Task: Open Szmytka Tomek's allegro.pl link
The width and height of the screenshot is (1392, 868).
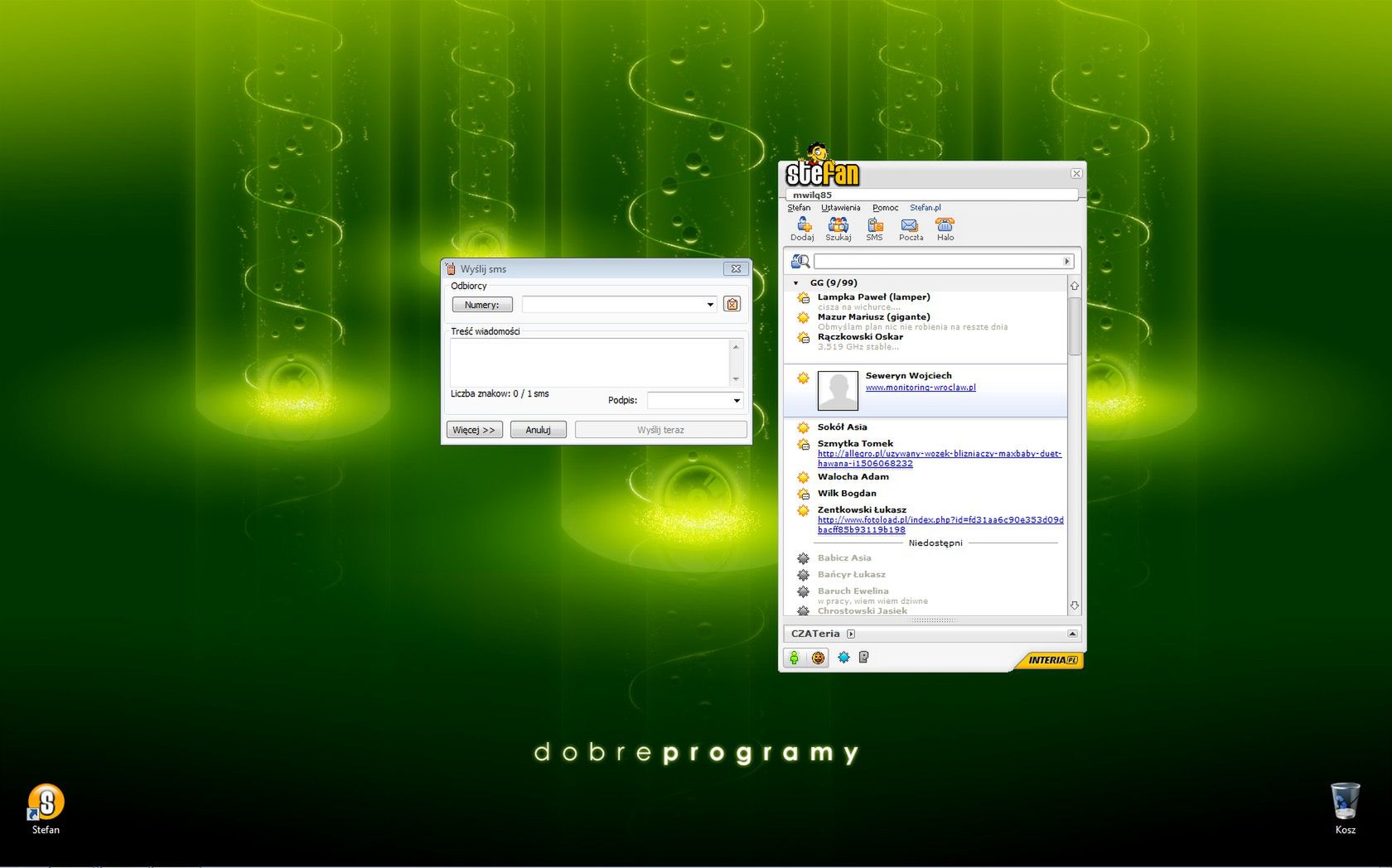Action: (940, 459)
